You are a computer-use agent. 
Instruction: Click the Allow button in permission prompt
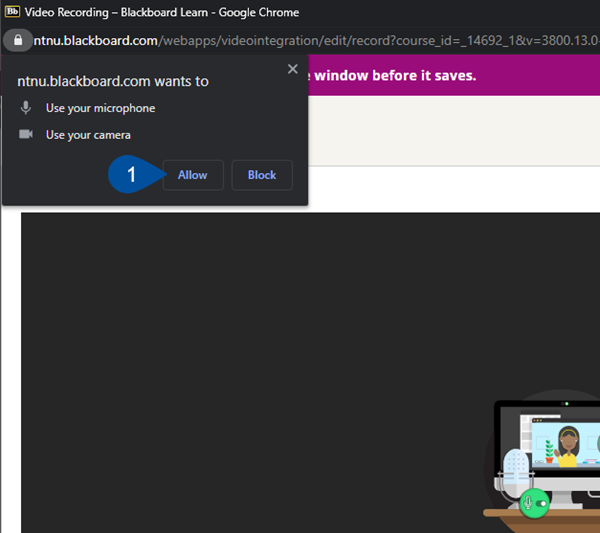[193, 175]
